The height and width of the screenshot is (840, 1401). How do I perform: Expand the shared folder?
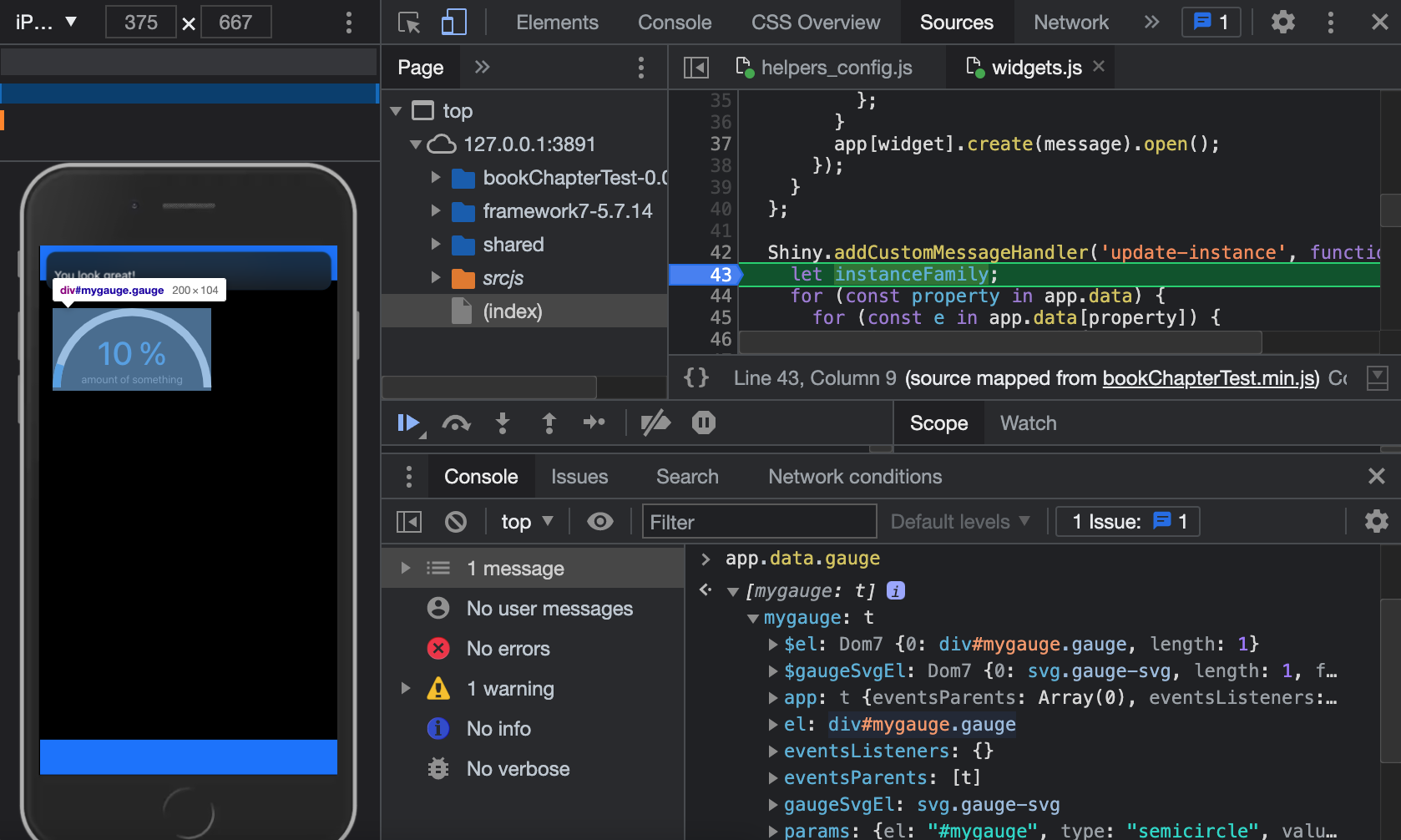click(x=435, y=245)
